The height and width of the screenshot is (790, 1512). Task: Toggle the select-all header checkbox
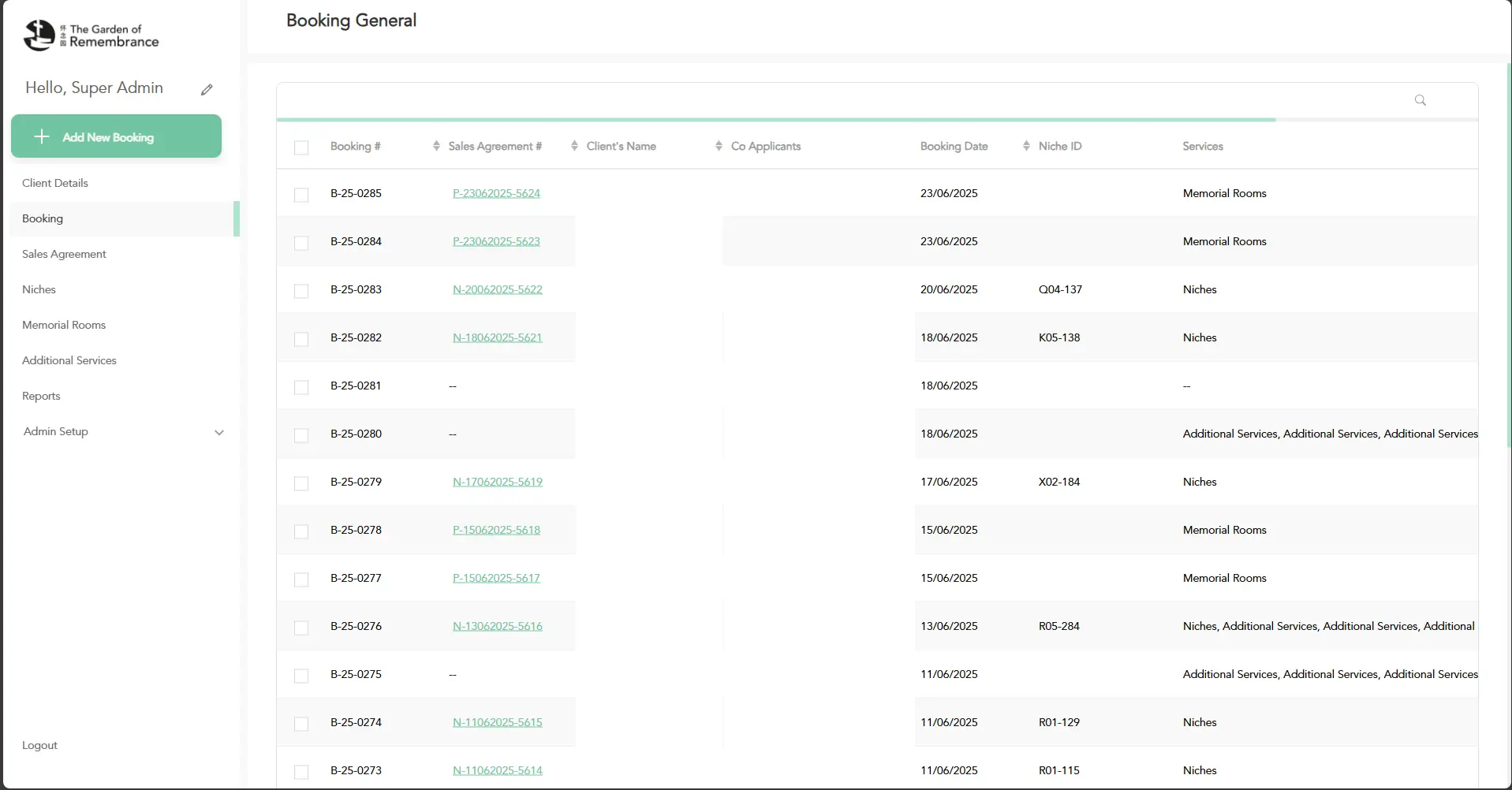coord(301,147)
